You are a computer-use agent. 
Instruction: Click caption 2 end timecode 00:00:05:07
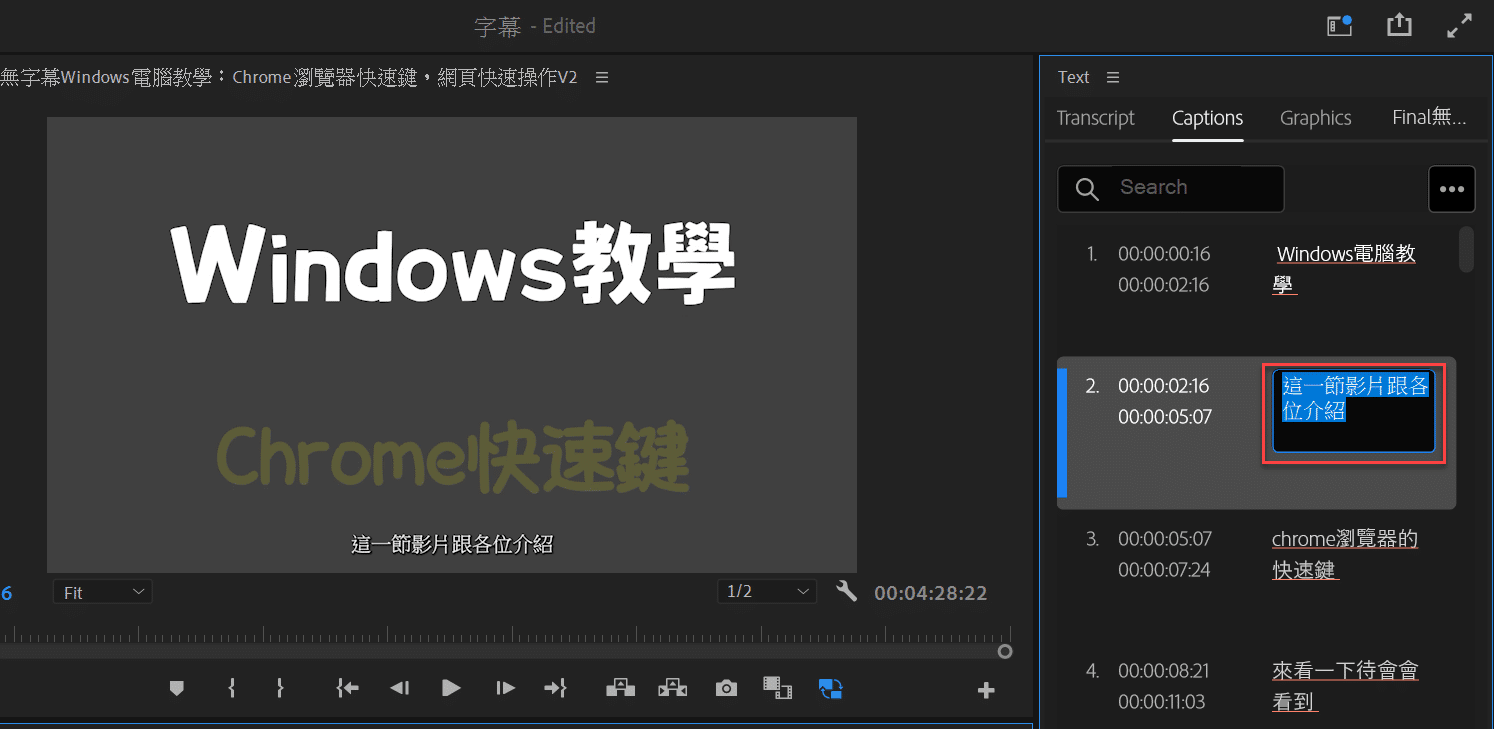coord(1164,416)
